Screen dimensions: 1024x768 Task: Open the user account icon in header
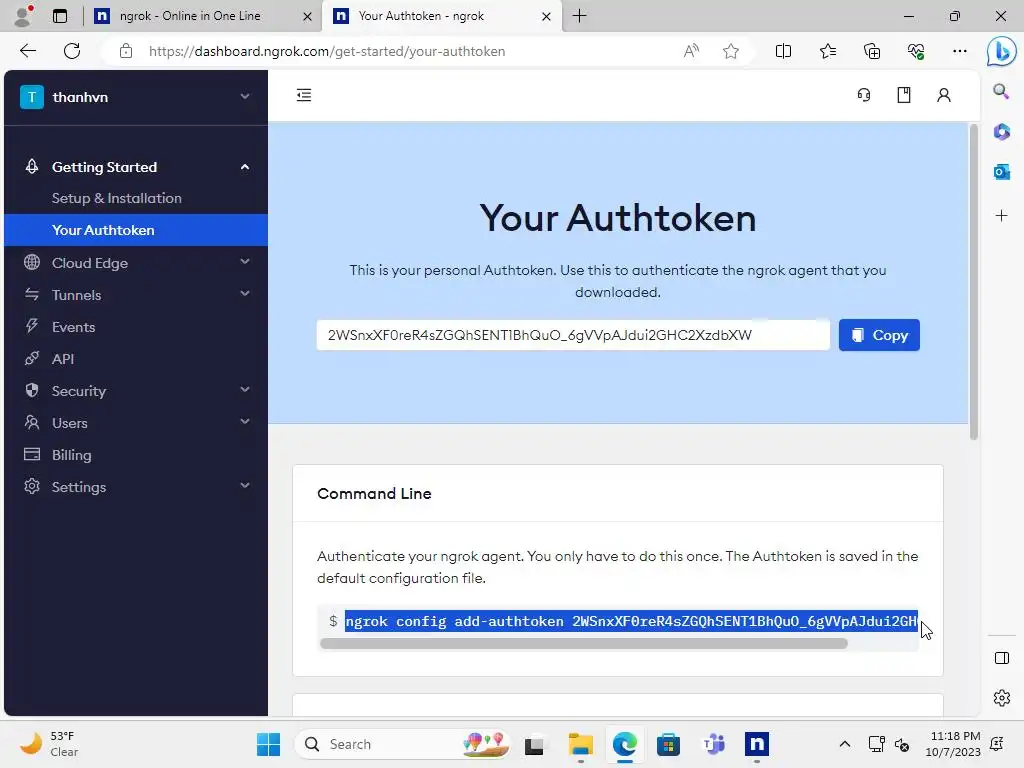coord(944,95)
